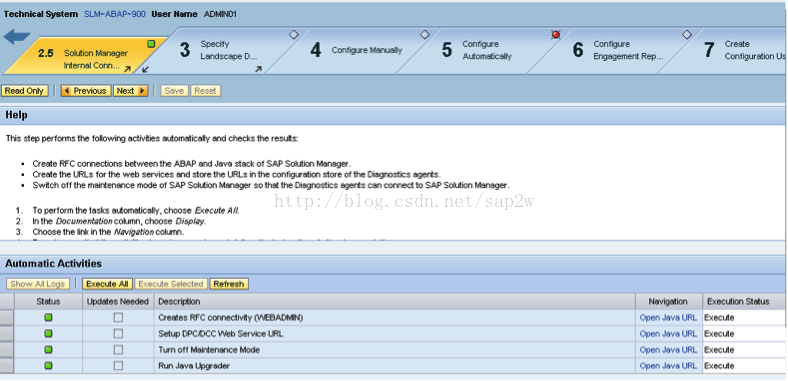Click green status square on step 2.5
The width and height of the screenshot is (788, 381).
tap(151, 44)
